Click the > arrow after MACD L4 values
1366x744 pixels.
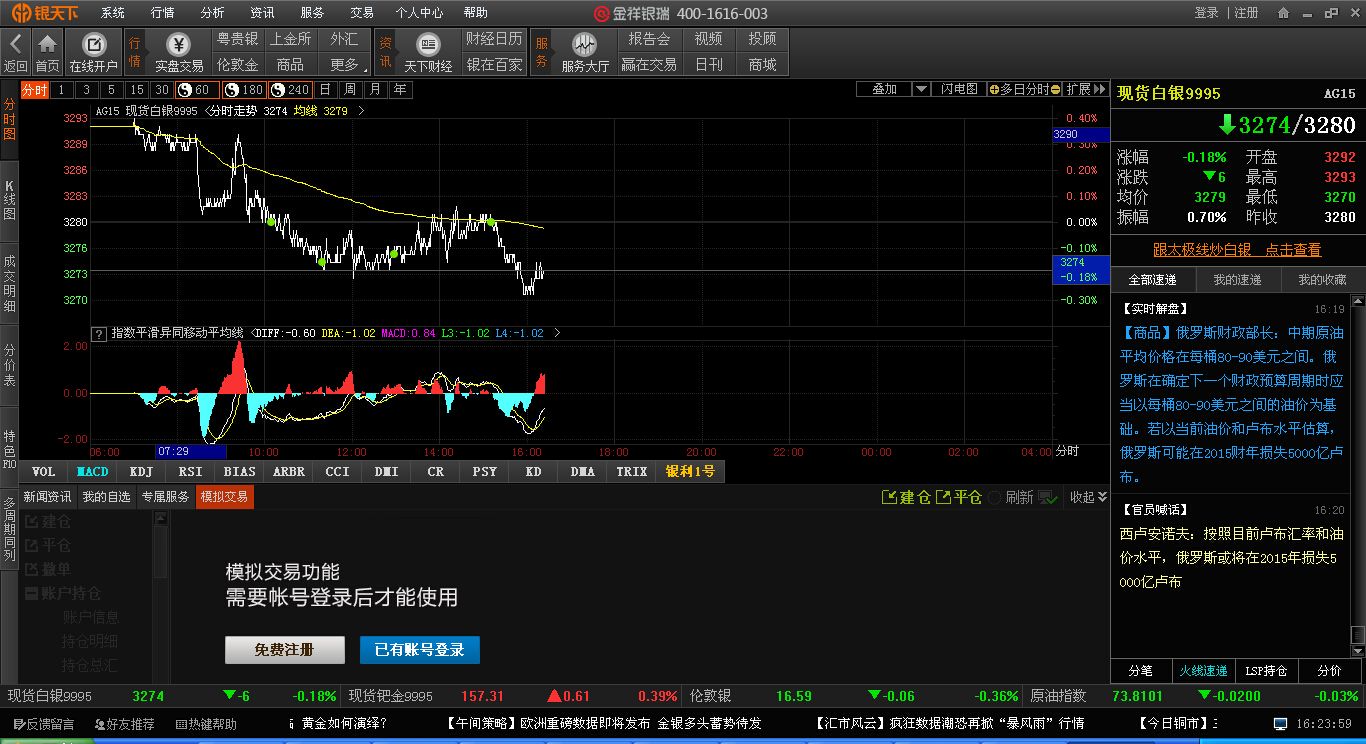[x=557, y=333]
